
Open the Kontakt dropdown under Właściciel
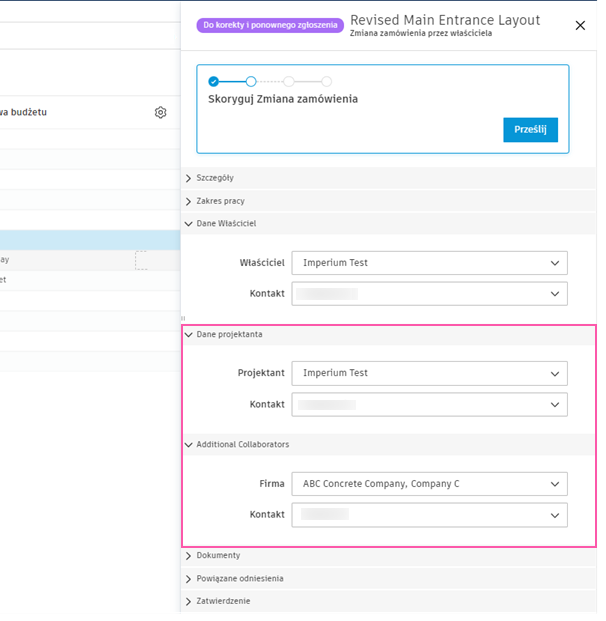pos(429,294)
